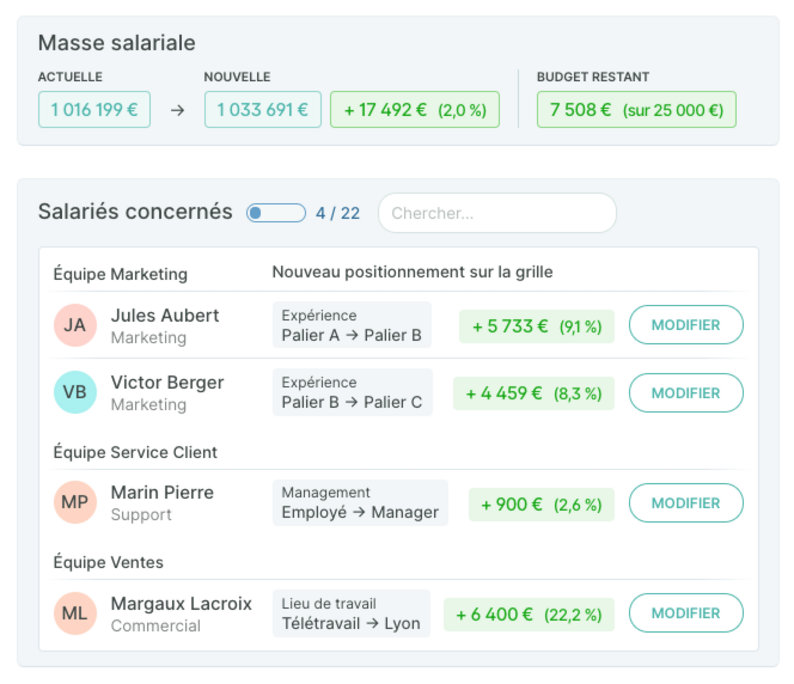Click the 4 / 22 employee counter
Screen dimensions: 794x684
click(x=338, y=213)
